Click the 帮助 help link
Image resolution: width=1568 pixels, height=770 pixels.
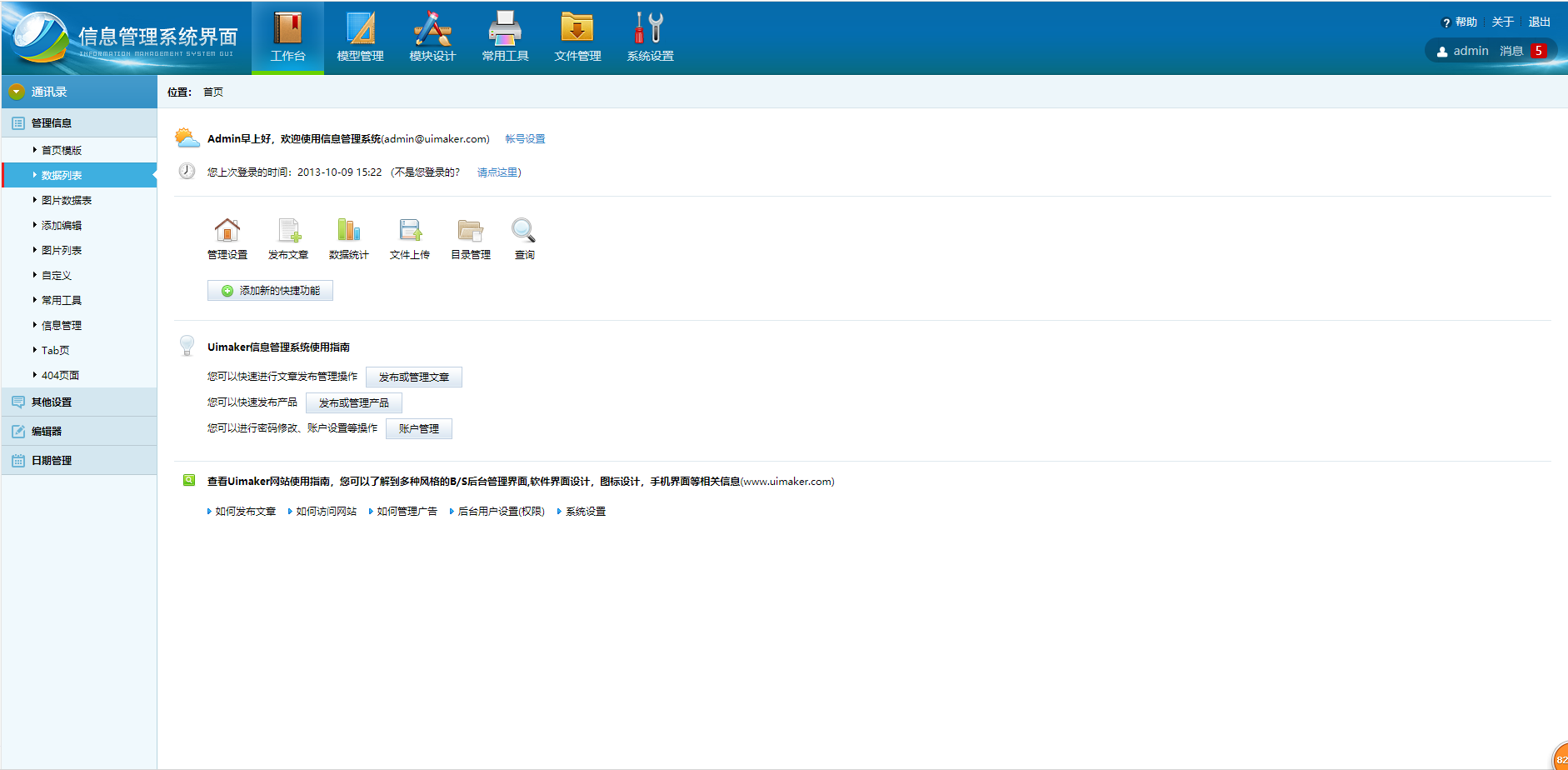click(1466, 22)
